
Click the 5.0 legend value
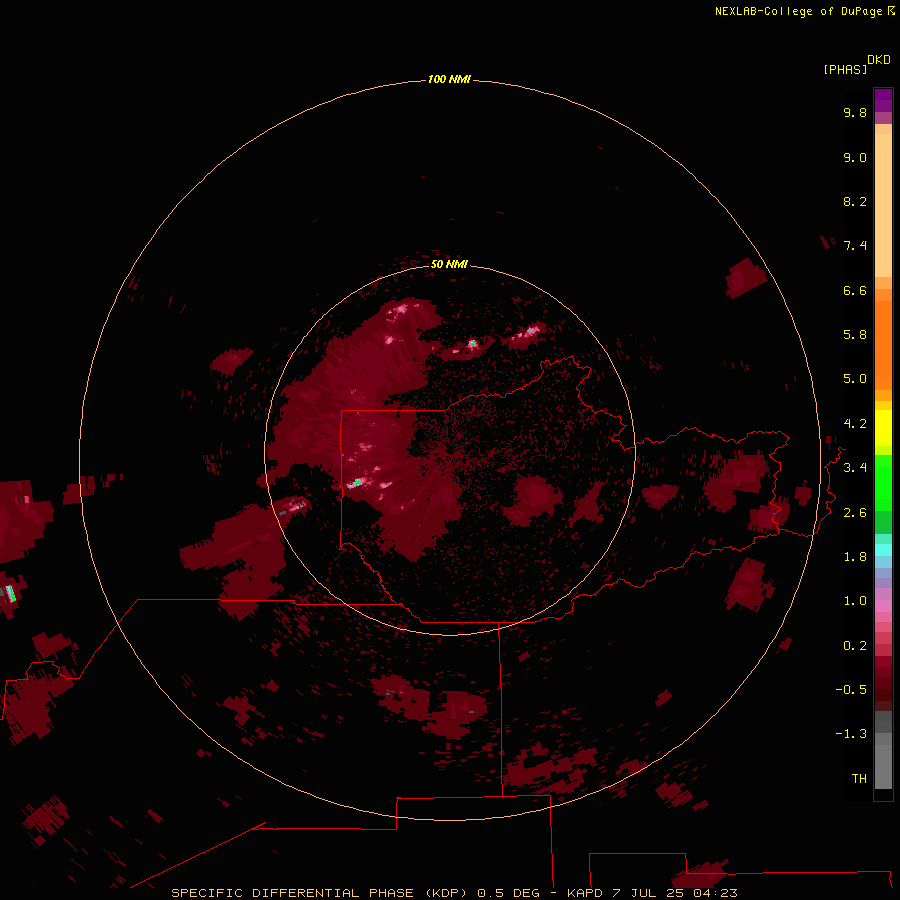pyautogui.click(x=855, y=379)
